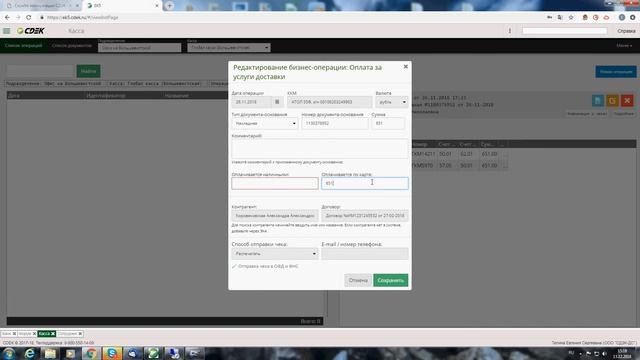
Task: Click the volume icon in system tray
Action: pyautogui.click(x=604, y=353)
